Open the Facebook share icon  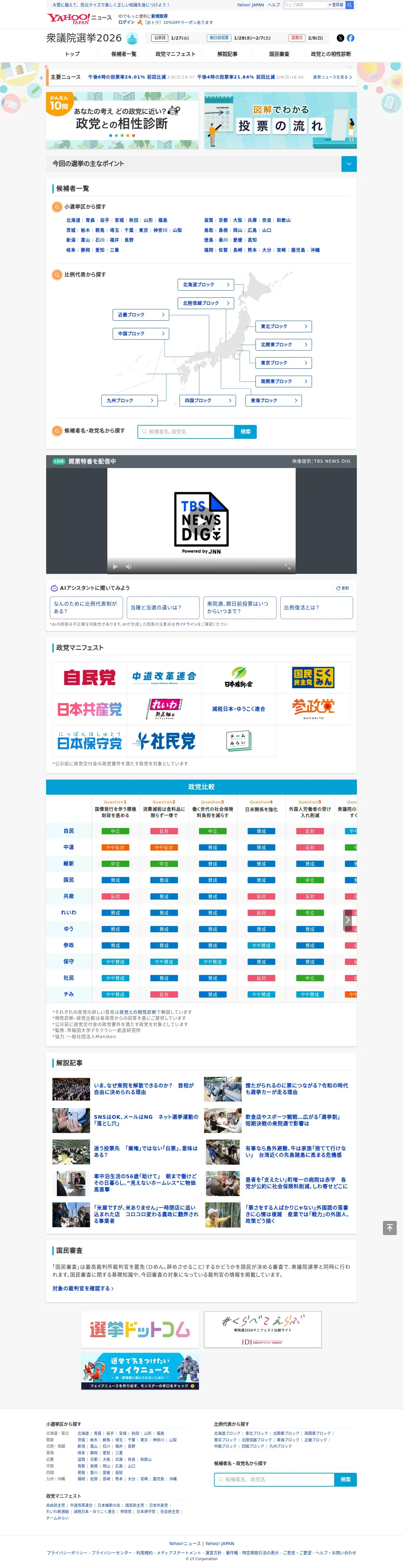351,38
